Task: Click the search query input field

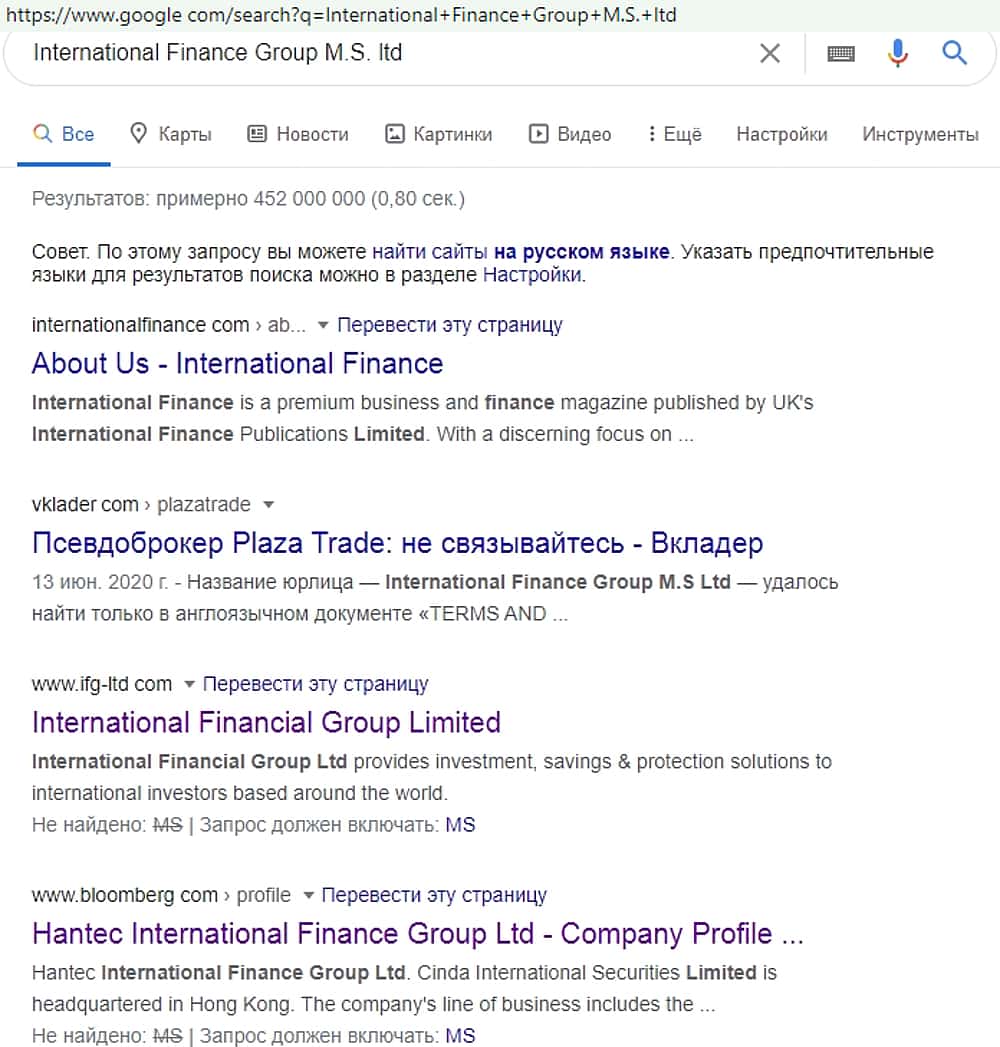Action: point(380,53)
